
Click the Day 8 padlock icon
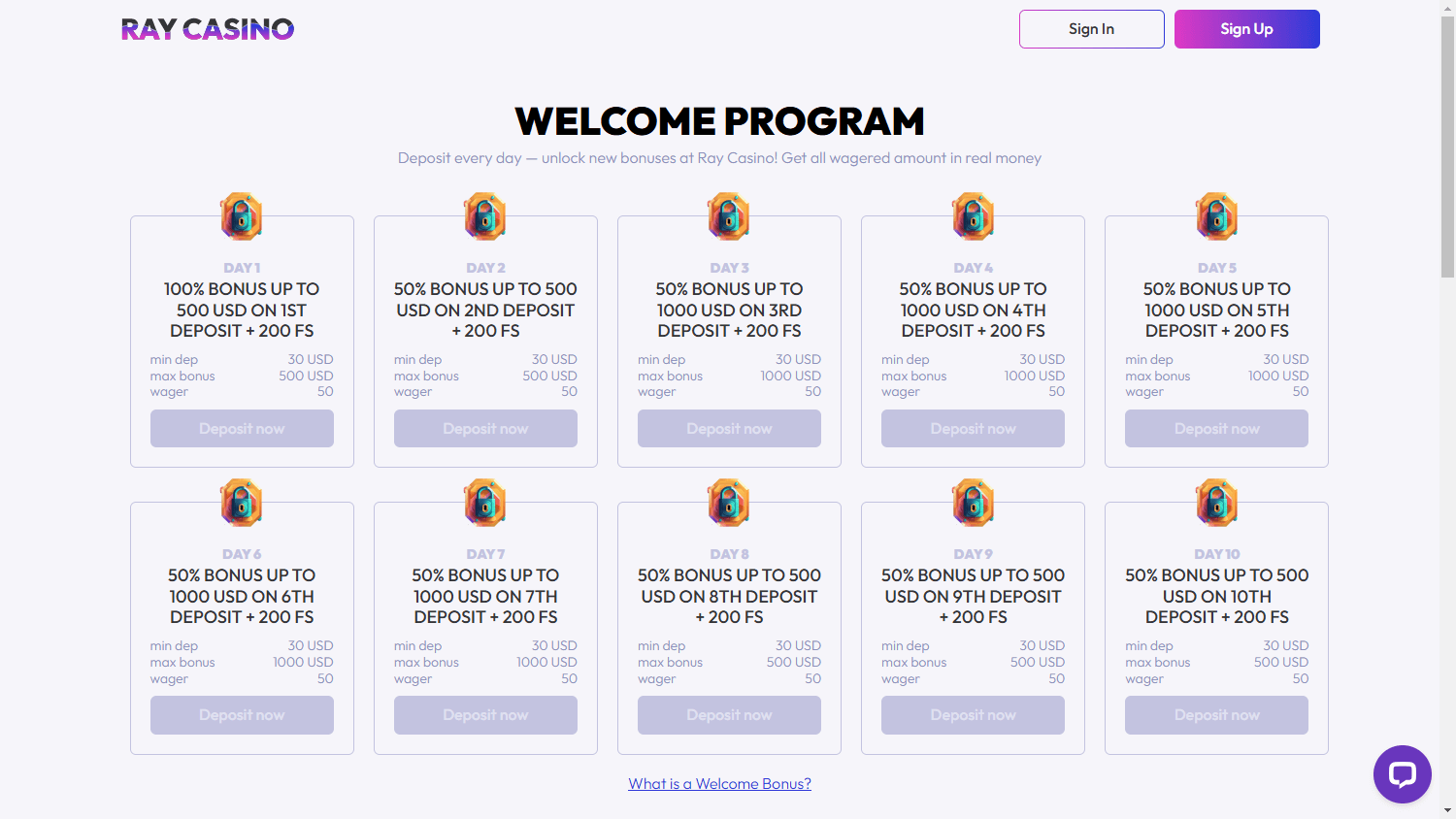[x=729, y=503]
